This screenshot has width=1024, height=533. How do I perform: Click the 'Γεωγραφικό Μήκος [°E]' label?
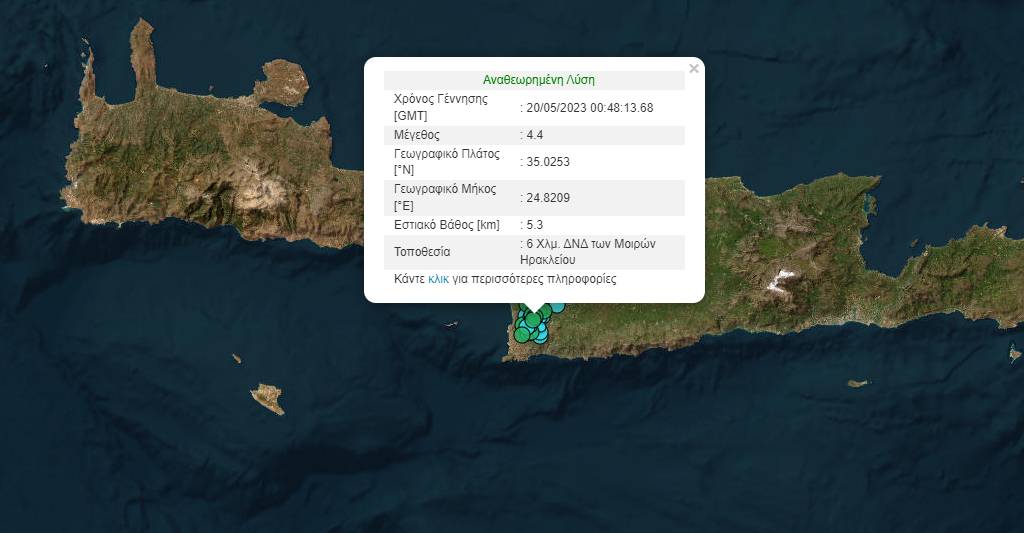click(x=445, y=197)
